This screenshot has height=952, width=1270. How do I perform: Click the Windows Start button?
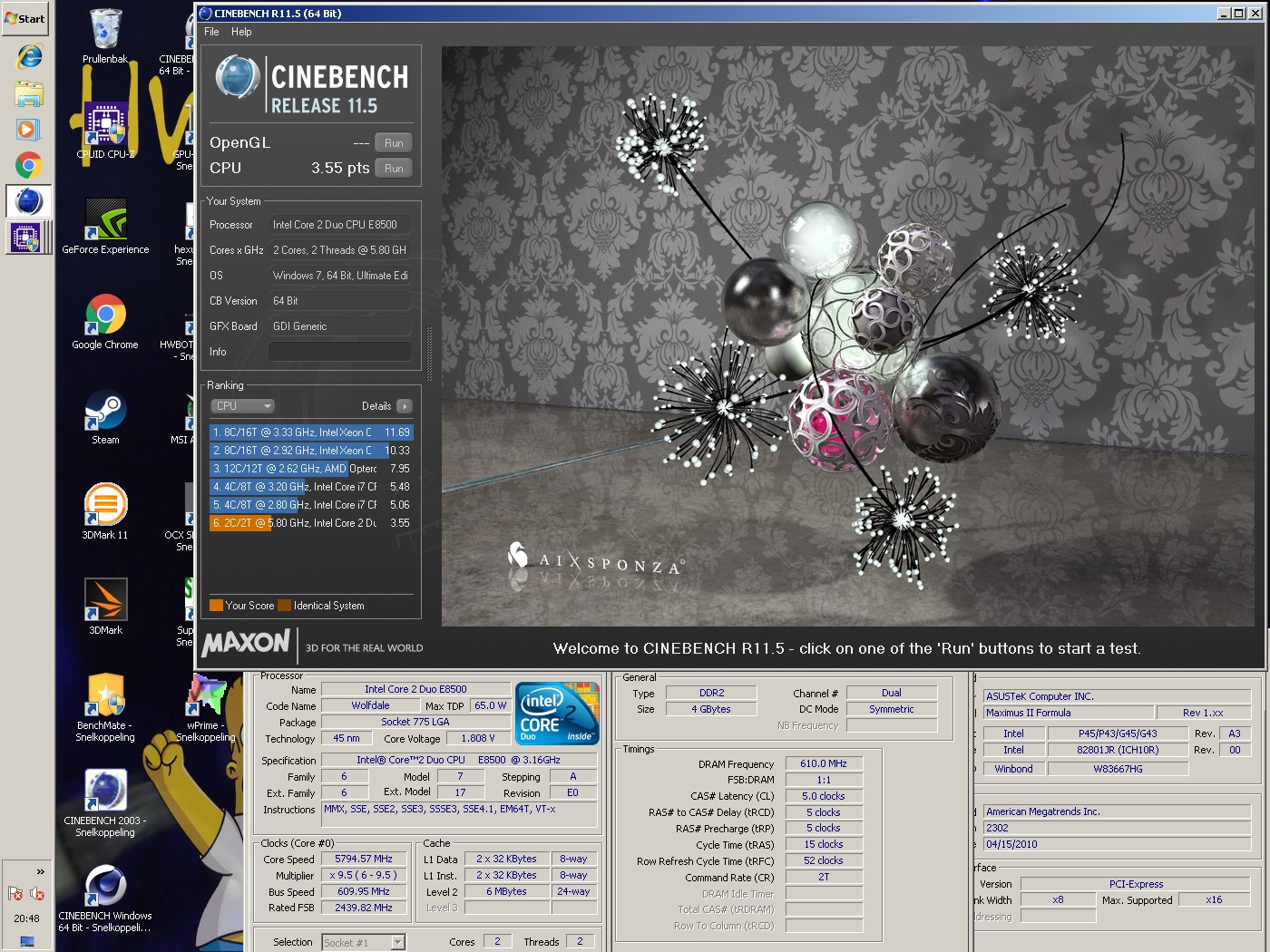click(25, 18)
